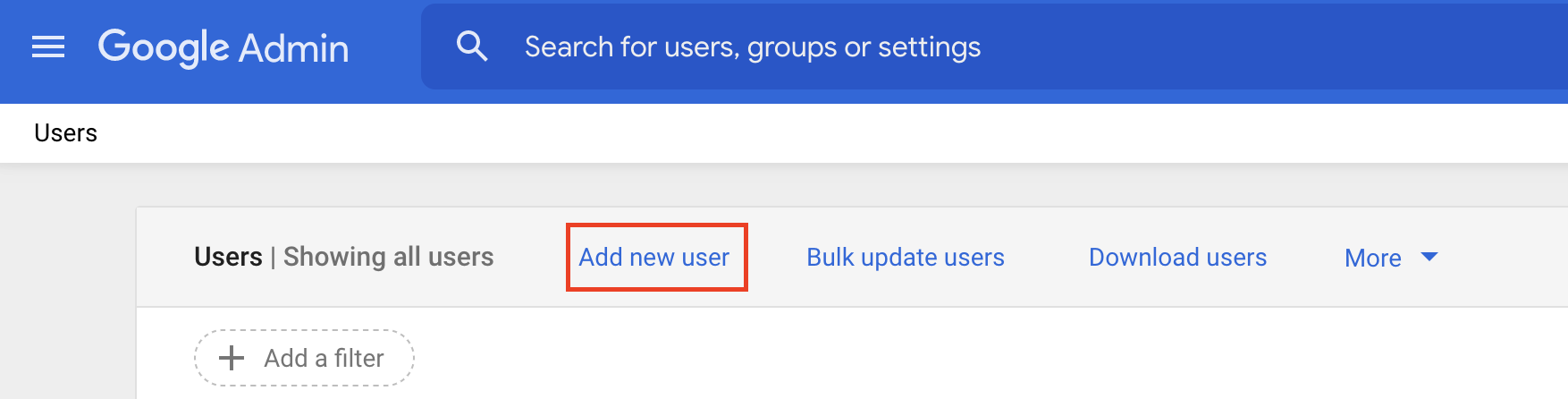Open the main menu hamburger icon
This screenshot has width=1568, height=399.
click(x=48, y=47)
